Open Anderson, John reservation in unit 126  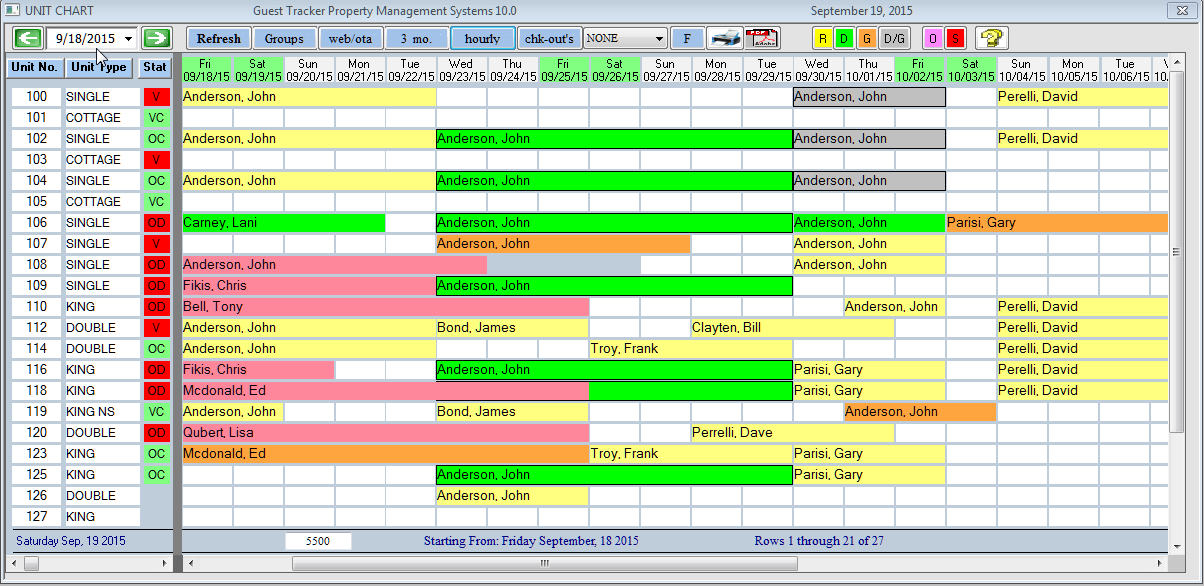tap(512, 496)
